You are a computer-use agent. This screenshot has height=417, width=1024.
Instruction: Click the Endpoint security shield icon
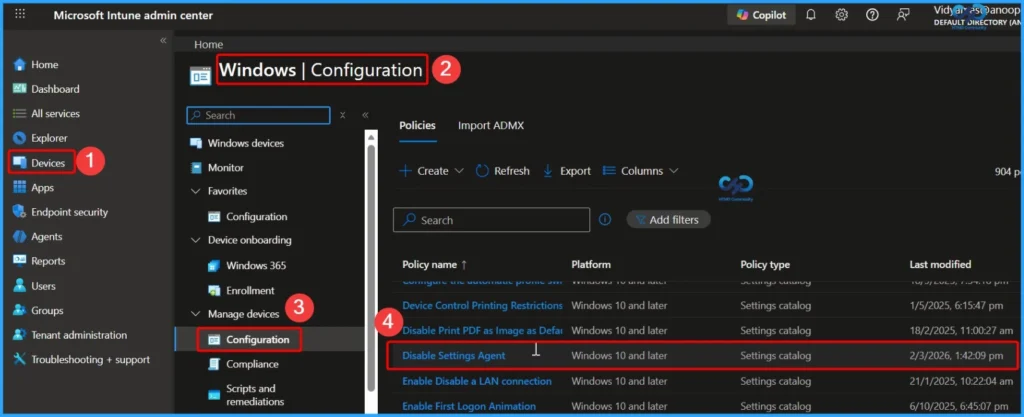pos(20,212)
